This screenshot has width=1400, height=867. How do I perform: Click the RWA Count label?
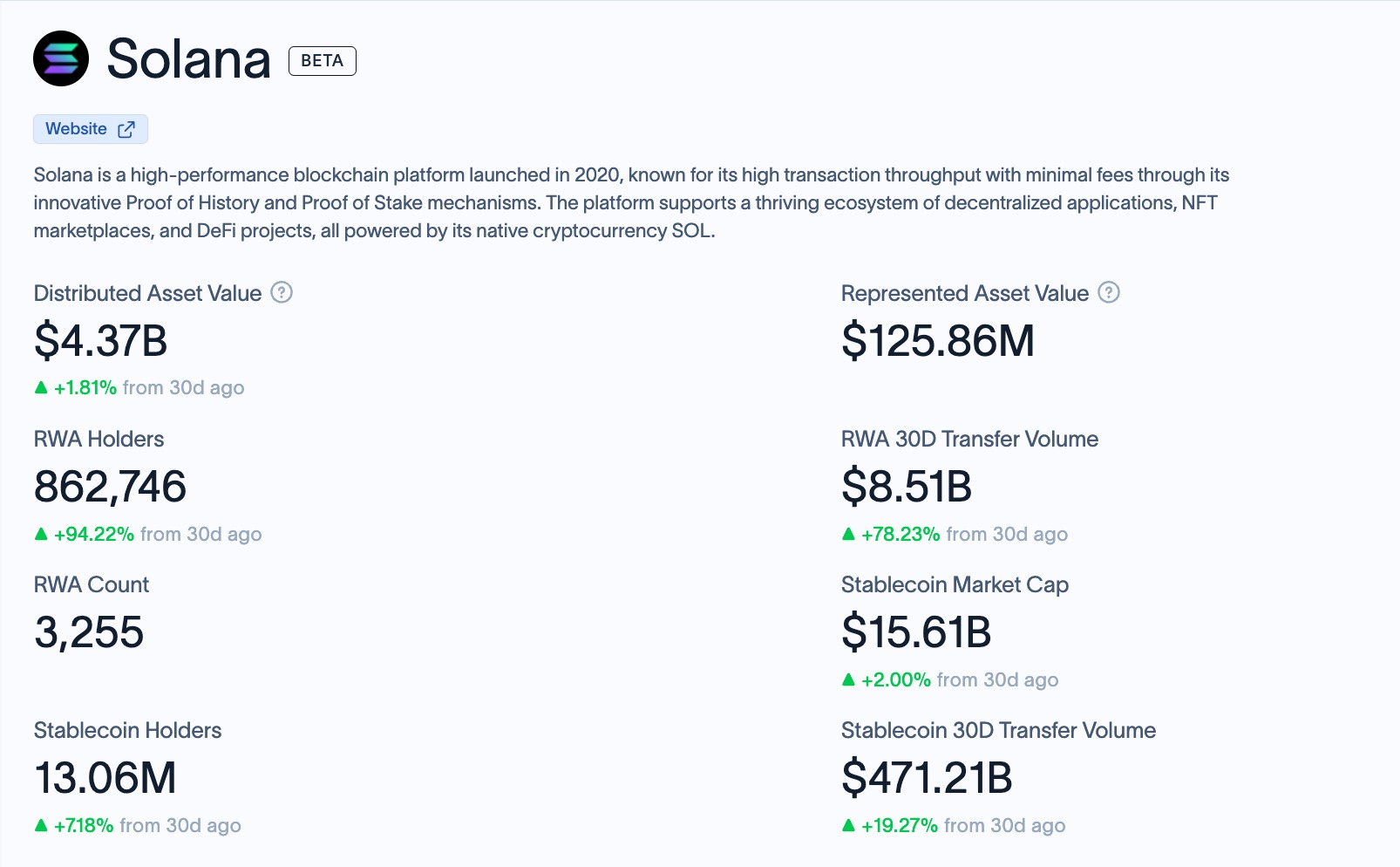pyautogui.click(x=92, y=584)
